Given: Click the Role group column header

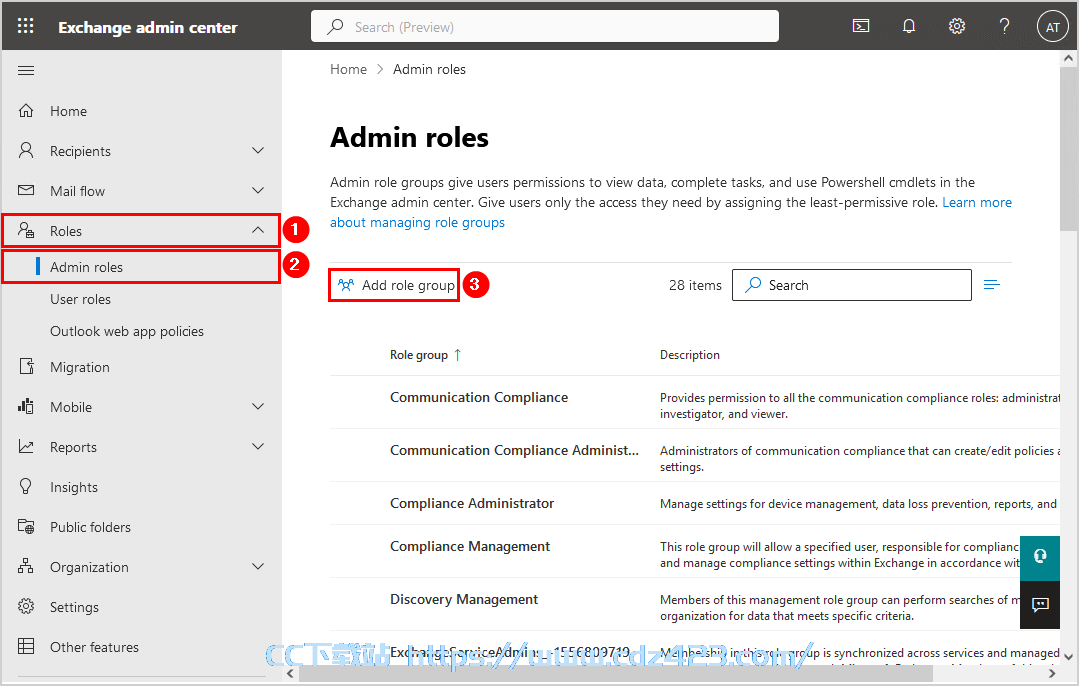Looking at the screenshot, I should tap(419, 355).
